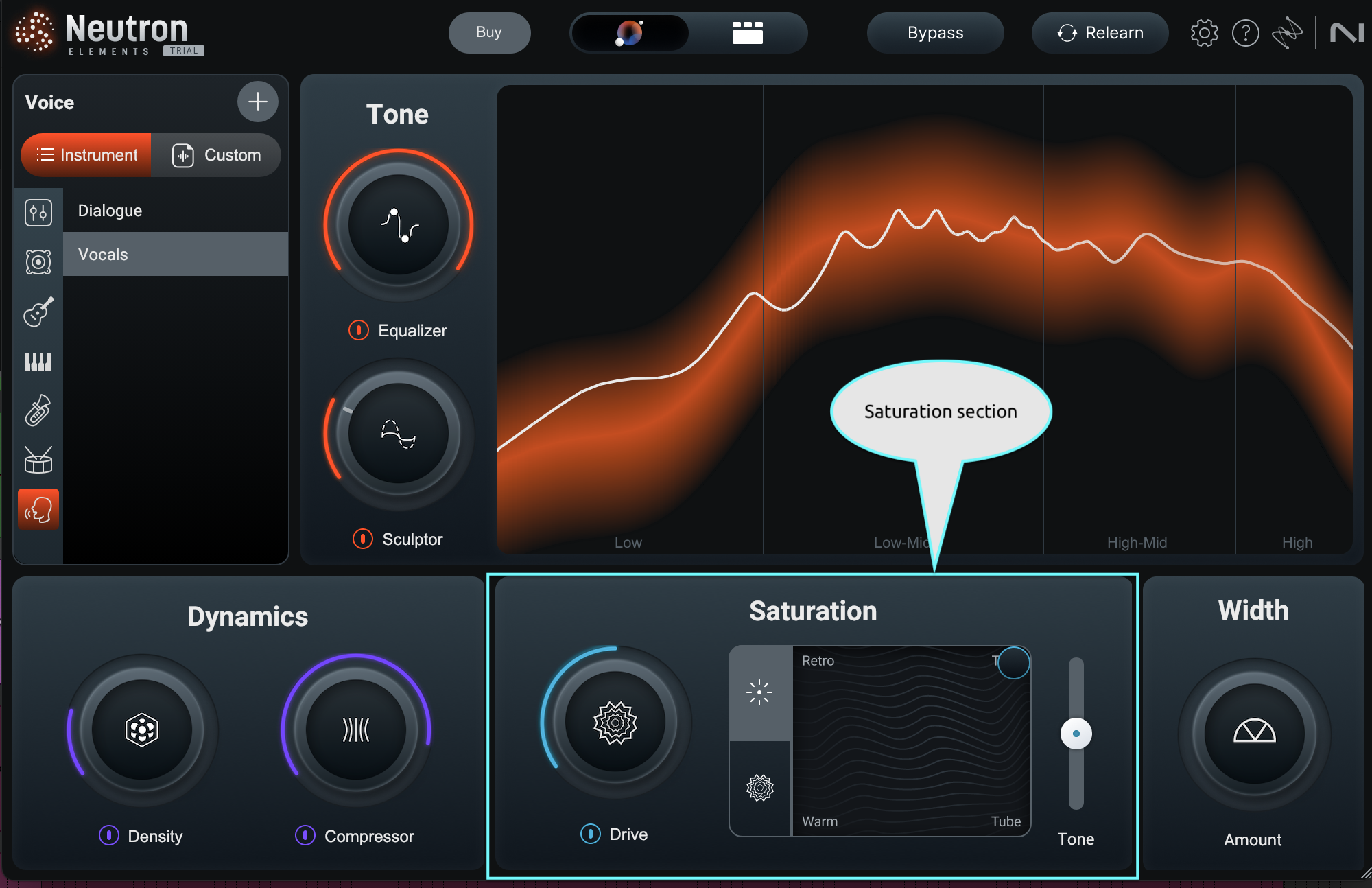This screenshot has width=1372, height=888.
Task: Click the Drive saturation knob
Action: click(615, 721)
